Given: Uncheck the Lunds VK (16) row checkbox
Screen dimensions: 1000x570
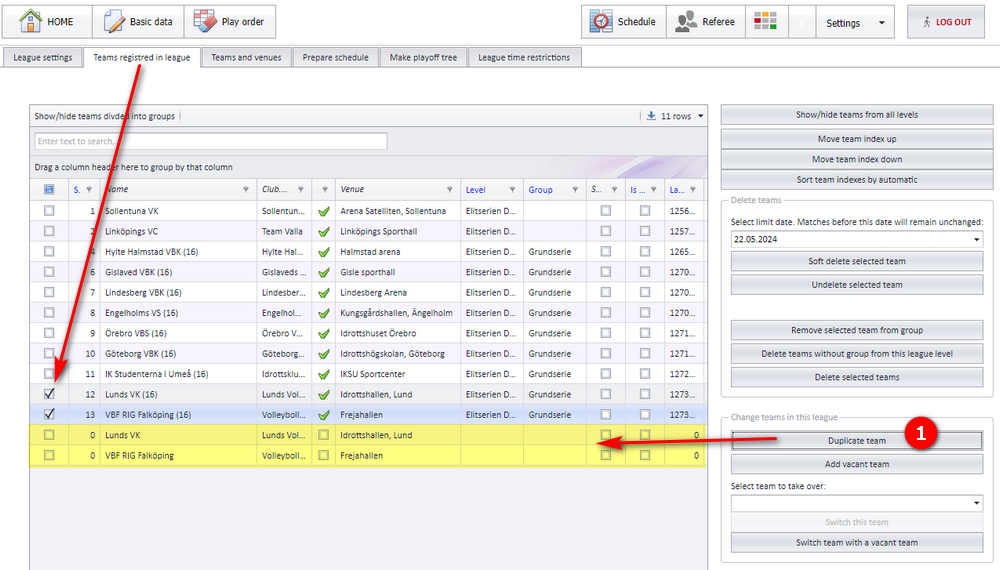Looking at the screenshot, I should [49, 394].
